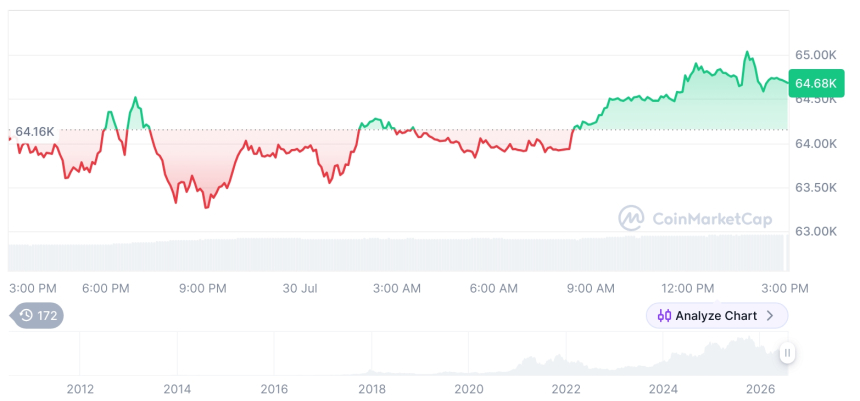This screenshot has width=860, height=401.
Task: Click the range slider pause handle icon
Action: (x=788, y=353)
